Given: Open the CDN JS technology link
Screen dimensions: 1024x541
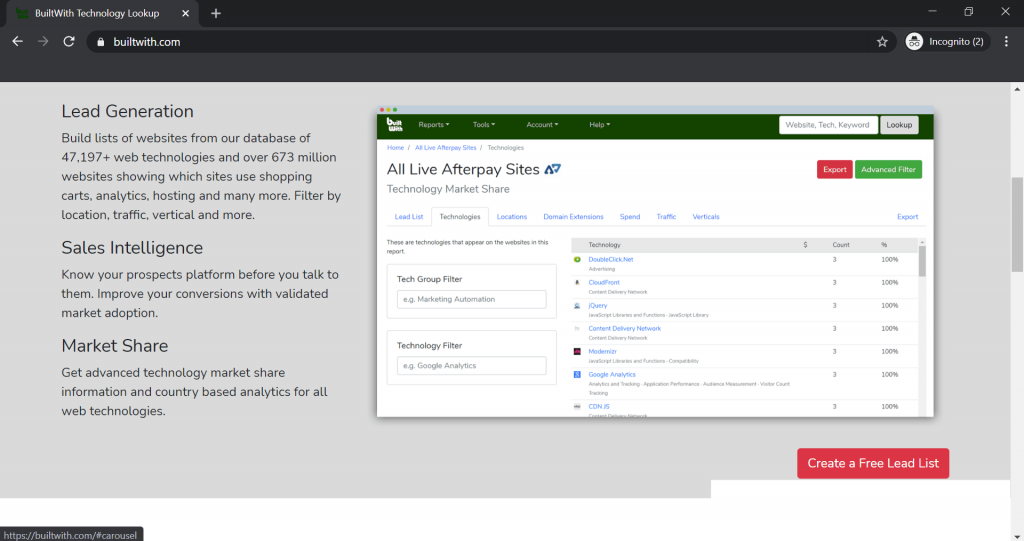Looking at the screenshot, I should point(599,406).
